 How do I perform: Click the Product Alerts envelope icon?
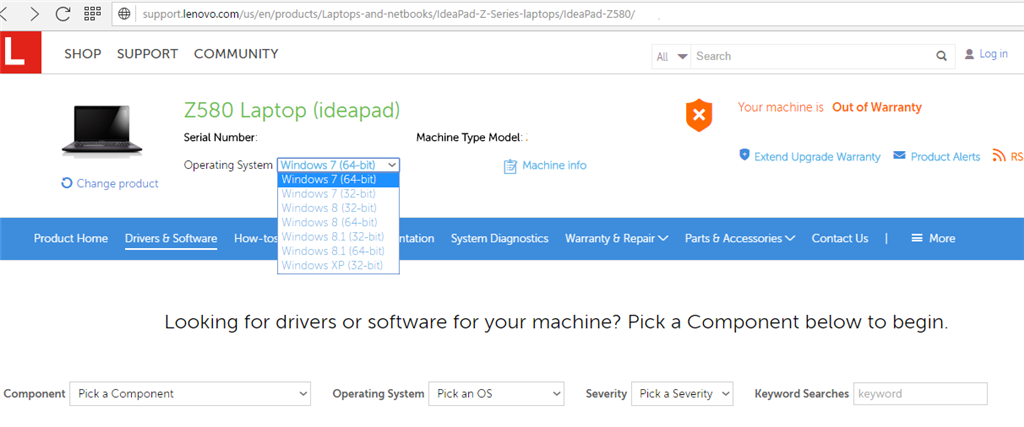click(899, 155)
